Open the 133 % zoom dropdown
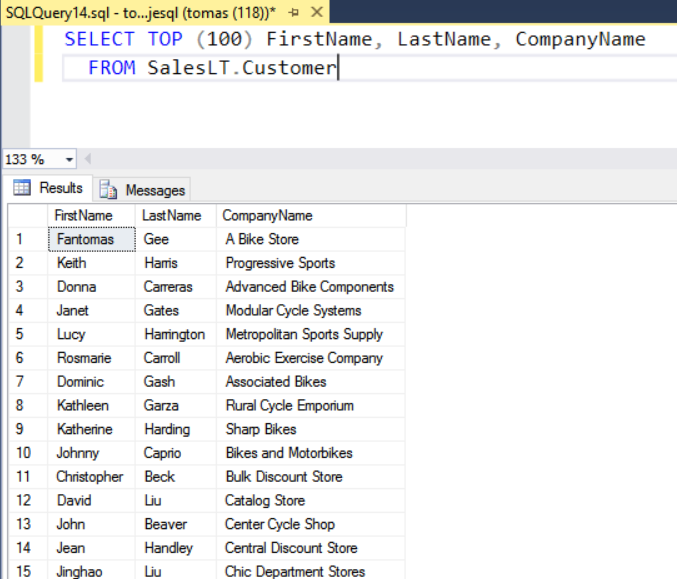The height and width of the screenshot is (579, 677). click(x=69, y=160)
